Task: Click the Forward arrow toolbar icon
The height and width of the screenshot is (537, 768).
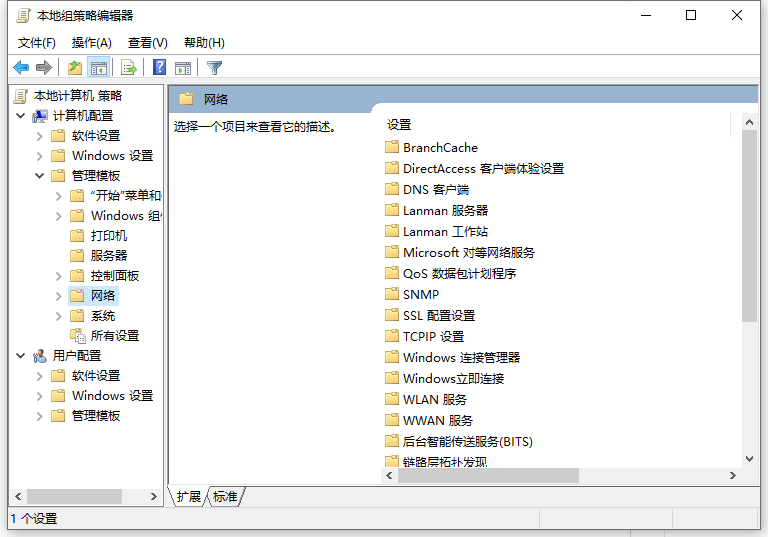Action: [43, 67]
